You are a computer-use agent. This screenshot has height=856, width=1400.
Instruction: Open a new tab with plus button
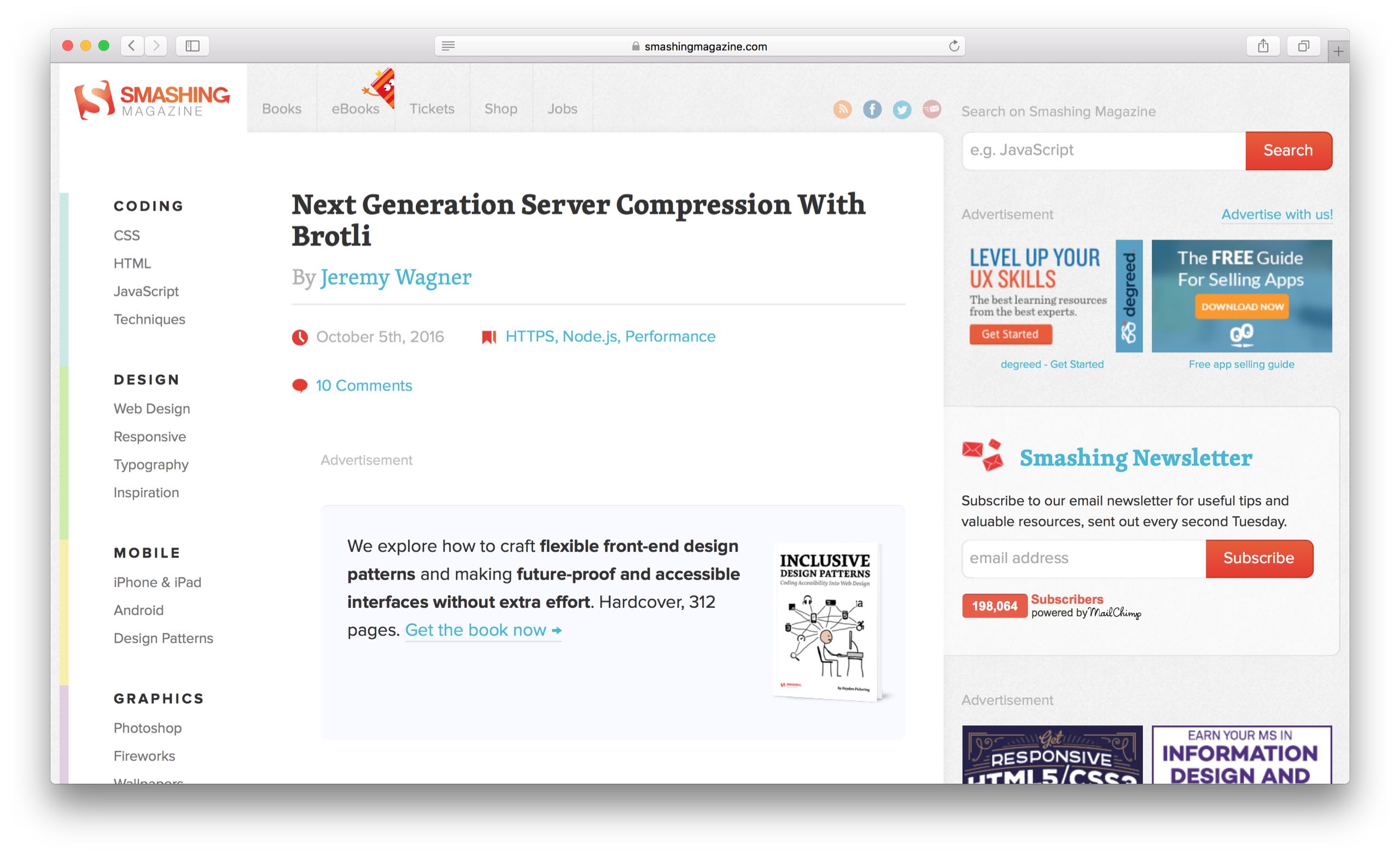(x=1338, y=52)
